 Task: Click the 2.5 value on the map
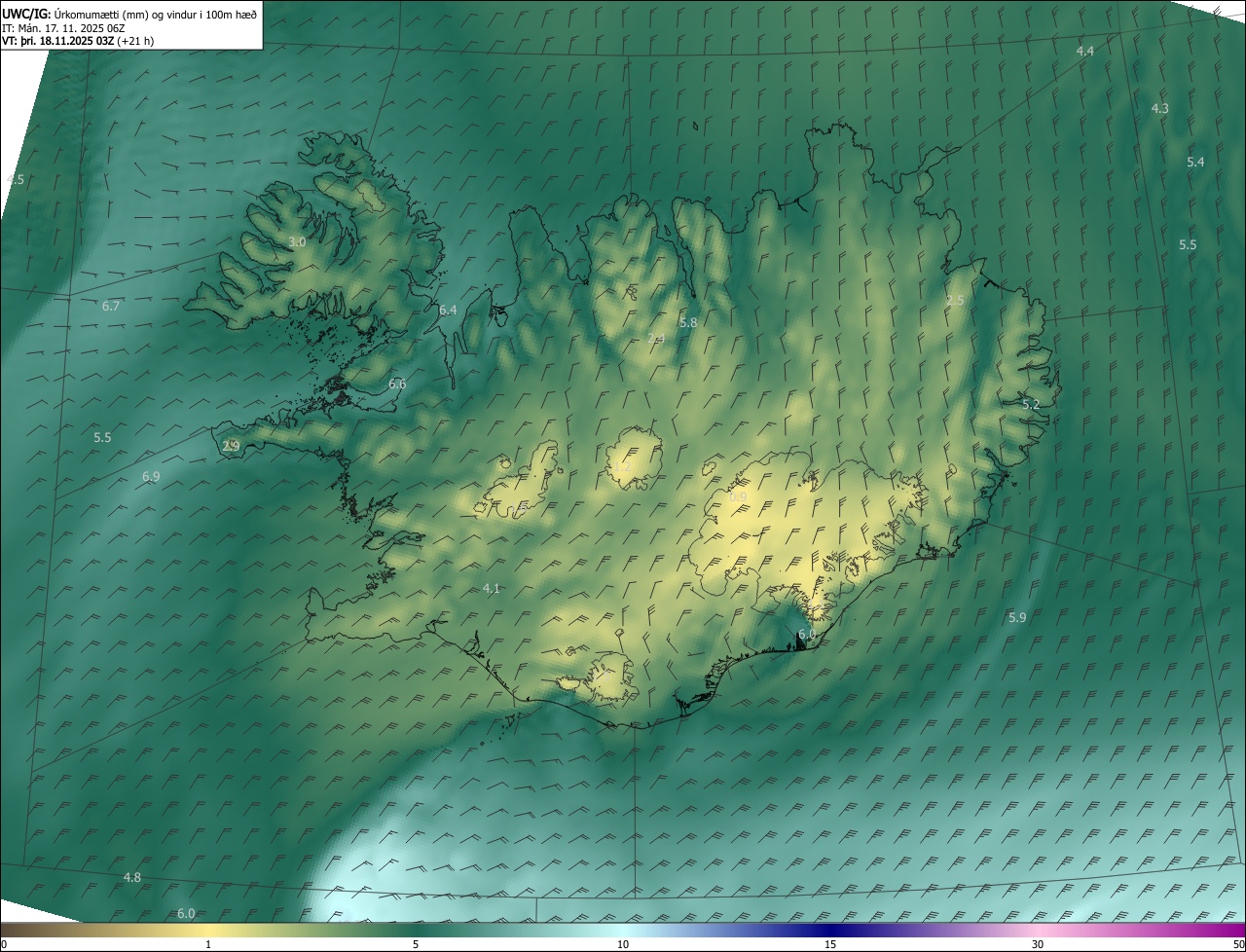point(955,300)
